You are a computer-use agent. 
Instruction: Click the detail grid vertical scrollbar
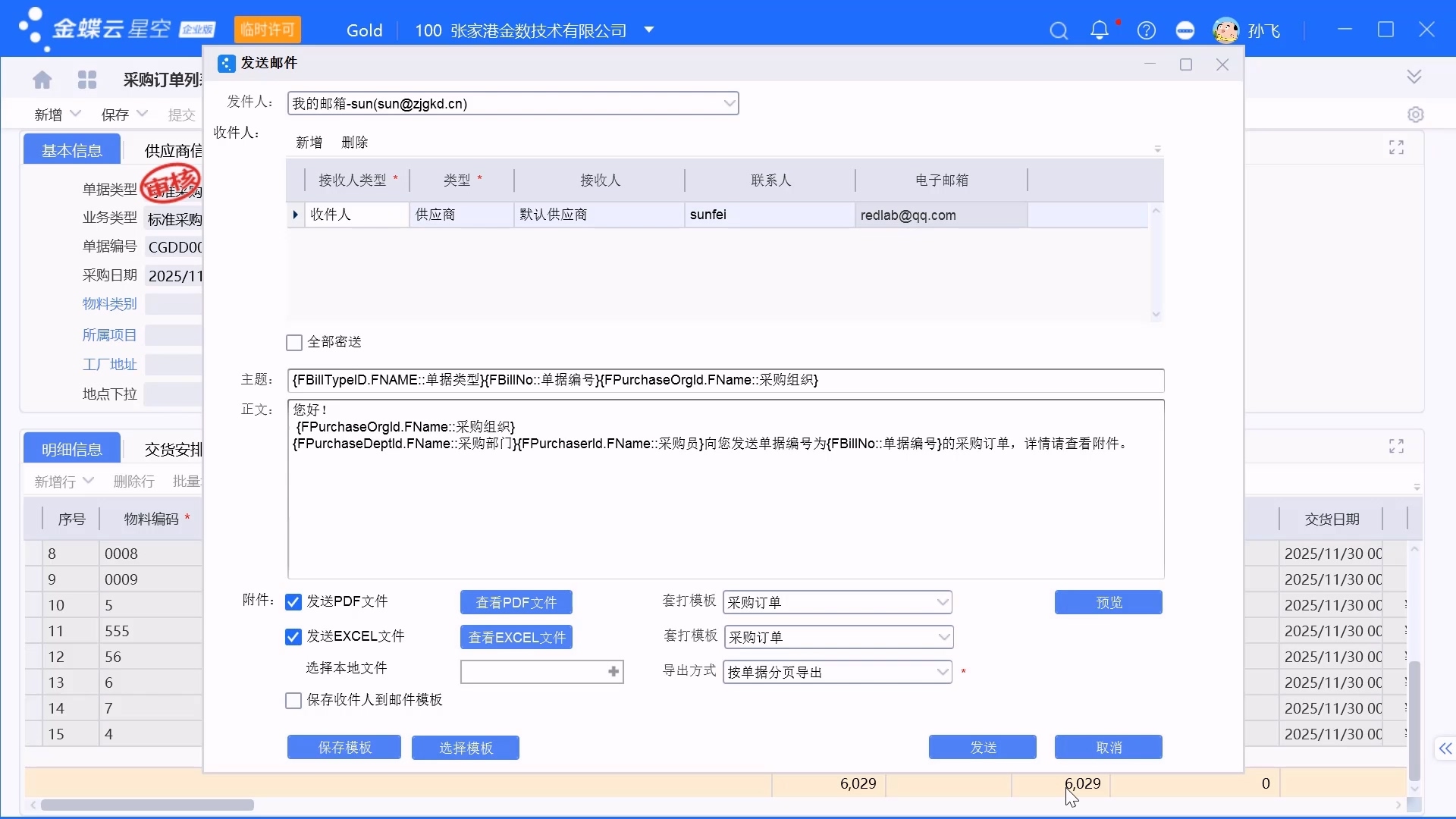1414,720
